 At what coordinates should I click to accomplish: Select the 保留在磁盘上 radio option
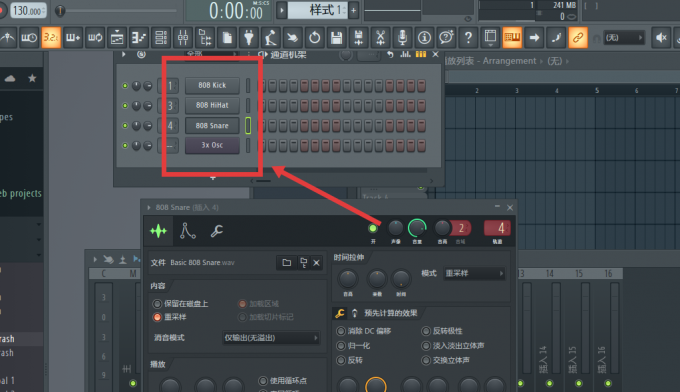point(180,304)
